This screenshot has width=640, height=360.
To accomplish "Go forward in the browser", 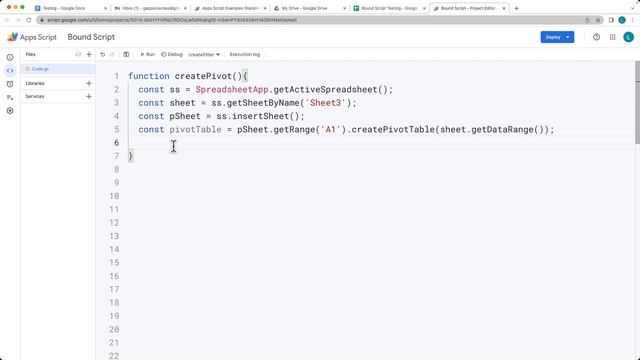I will coord(18,20).
